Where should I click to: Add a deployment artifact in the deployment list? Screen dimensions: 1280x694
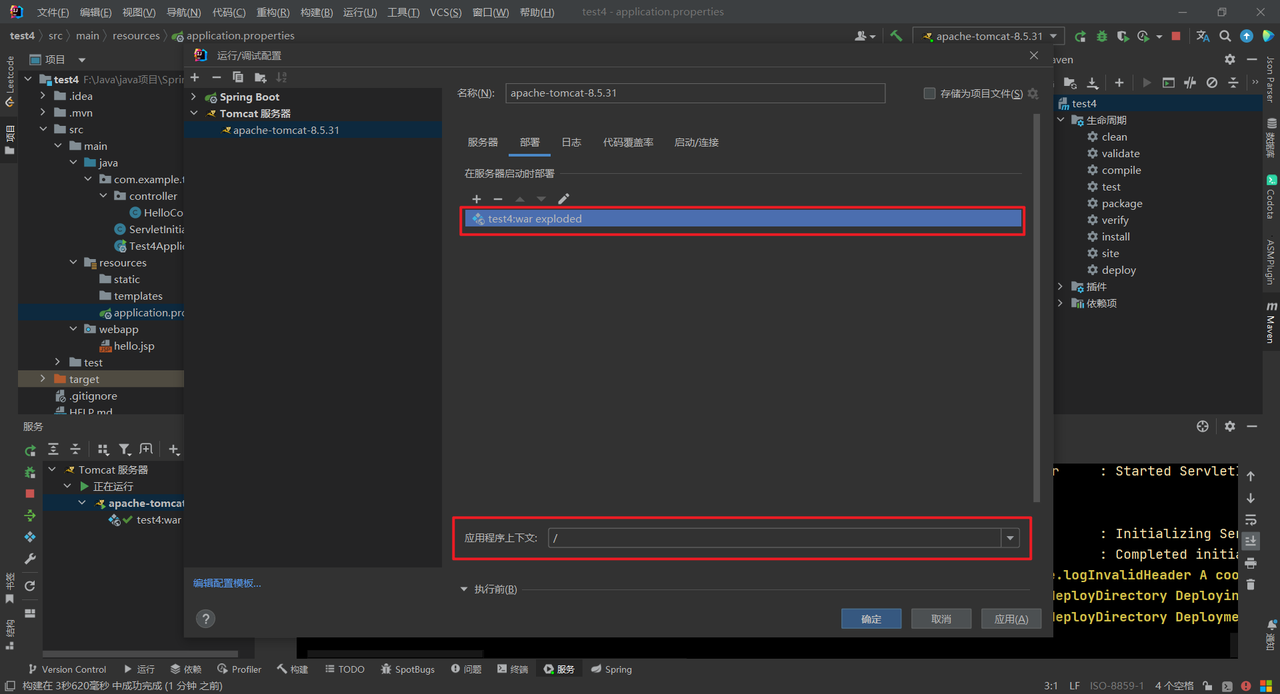(x=477, y=199)
